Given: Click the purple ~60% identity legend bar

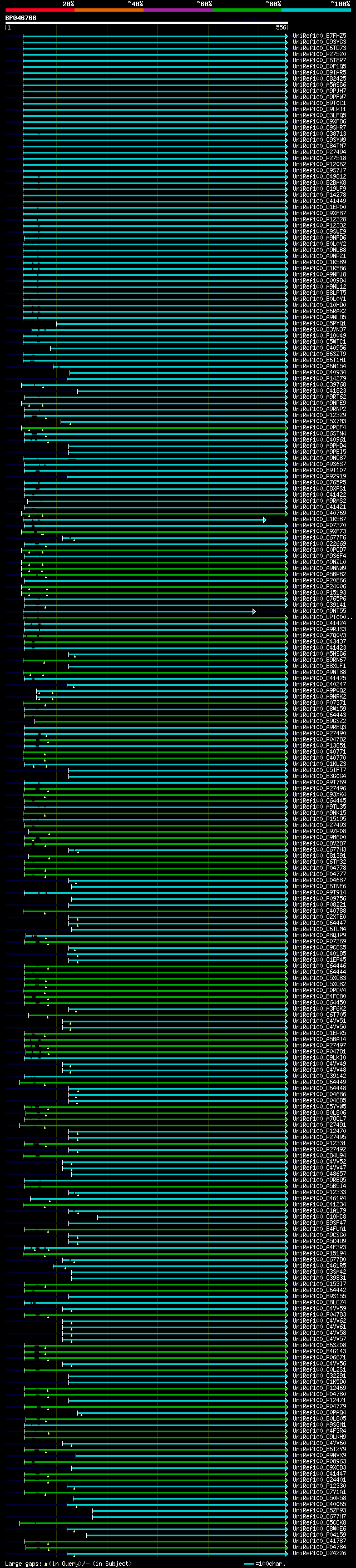Looking at the screenshot, I should 177,10.
